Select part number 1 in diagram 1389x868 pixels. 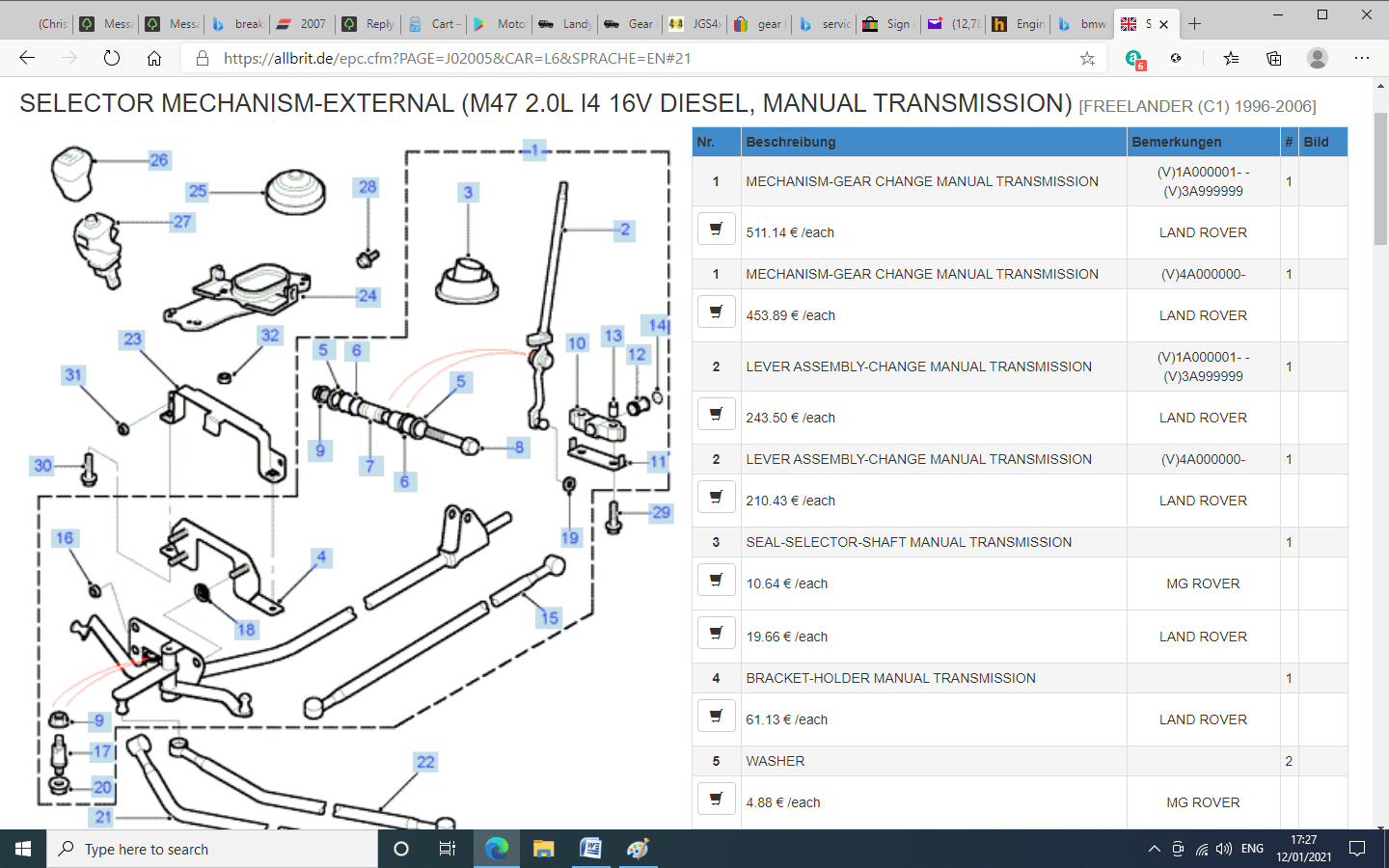pos(535,149)
